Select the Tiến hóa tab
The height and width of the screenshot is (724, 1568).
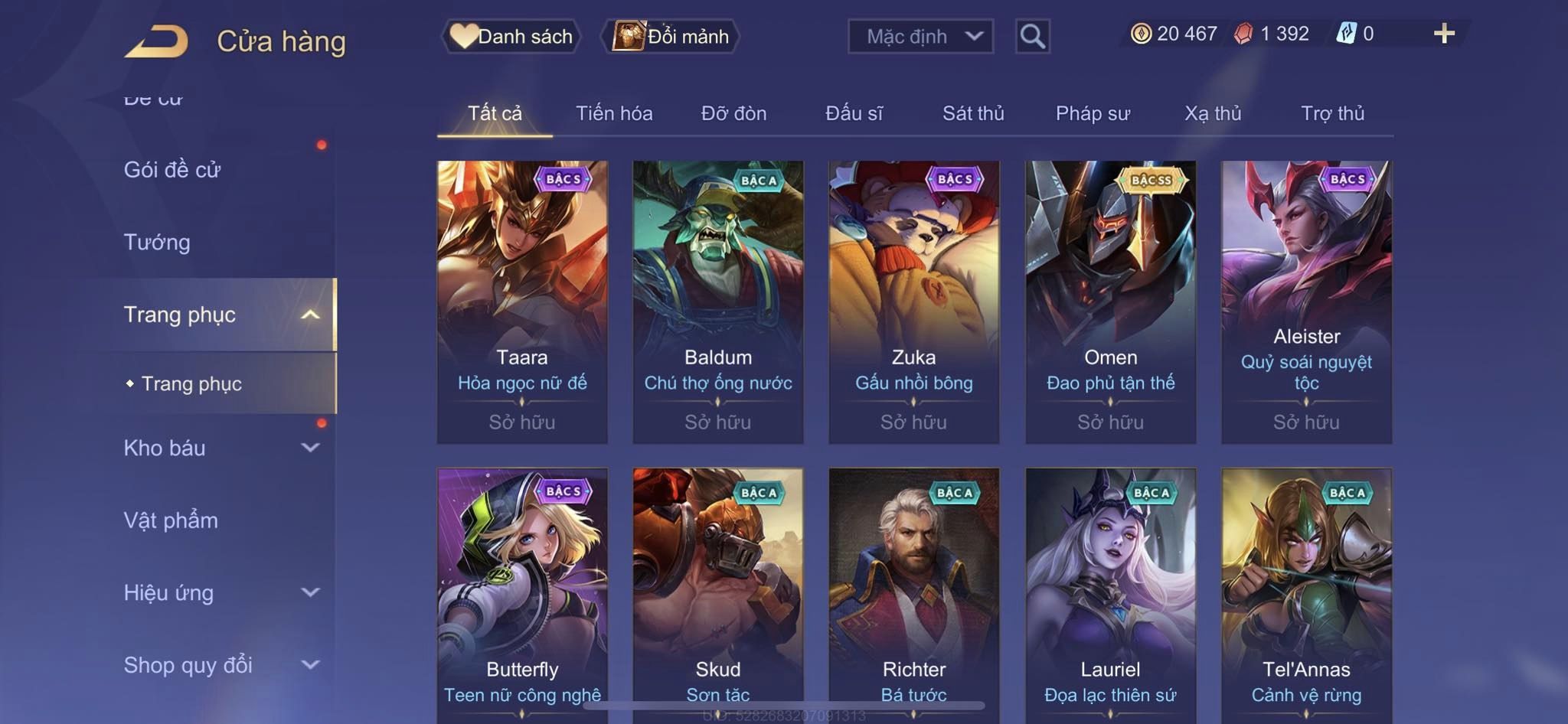coord(614,113)
